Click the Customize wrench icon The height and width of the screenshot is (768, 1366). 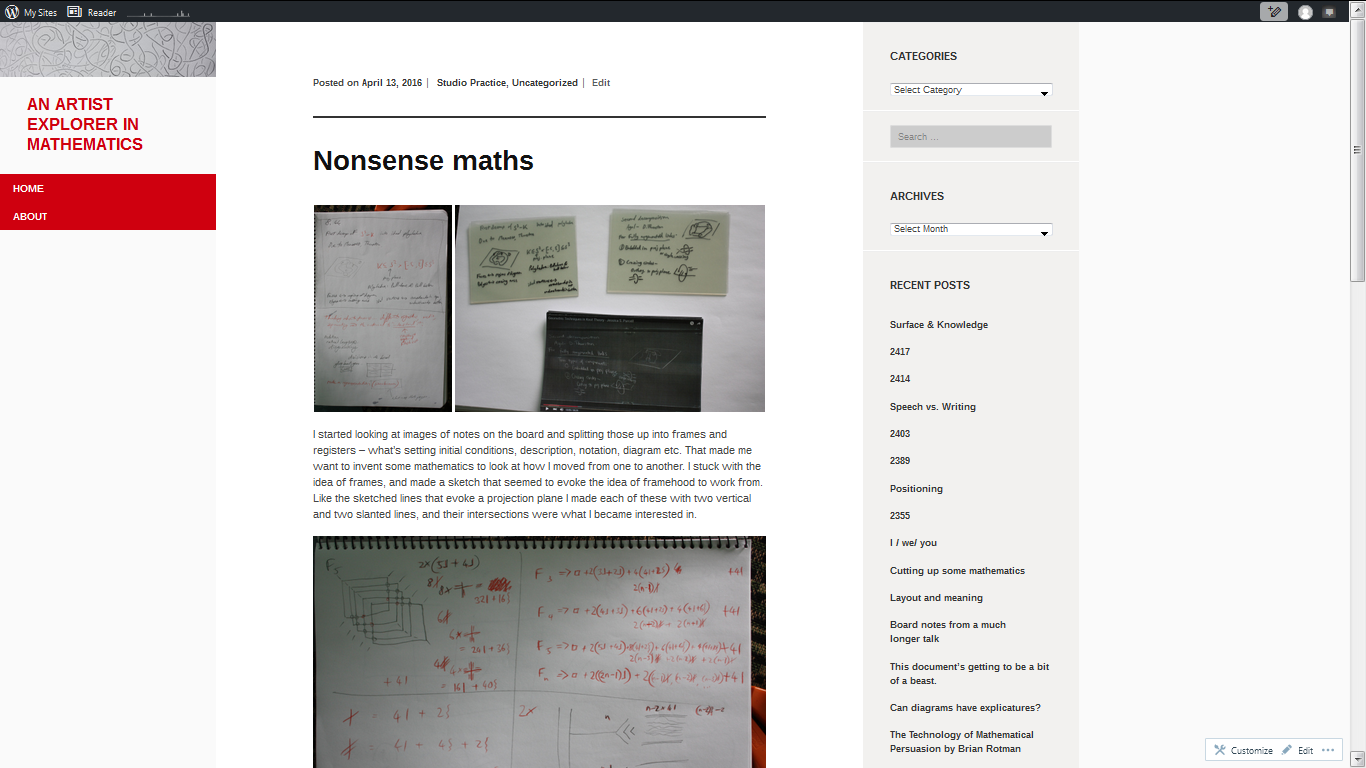(x=1220, y=750)
